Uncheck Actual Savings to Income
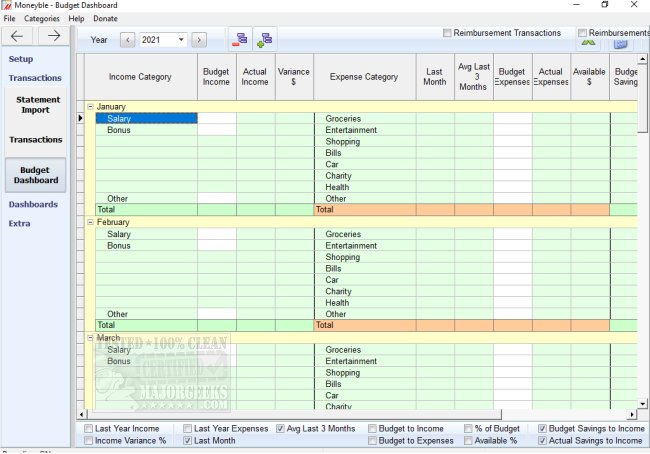Image resolution: width=650 pixels, height=454 pixels. click(542, 440)
